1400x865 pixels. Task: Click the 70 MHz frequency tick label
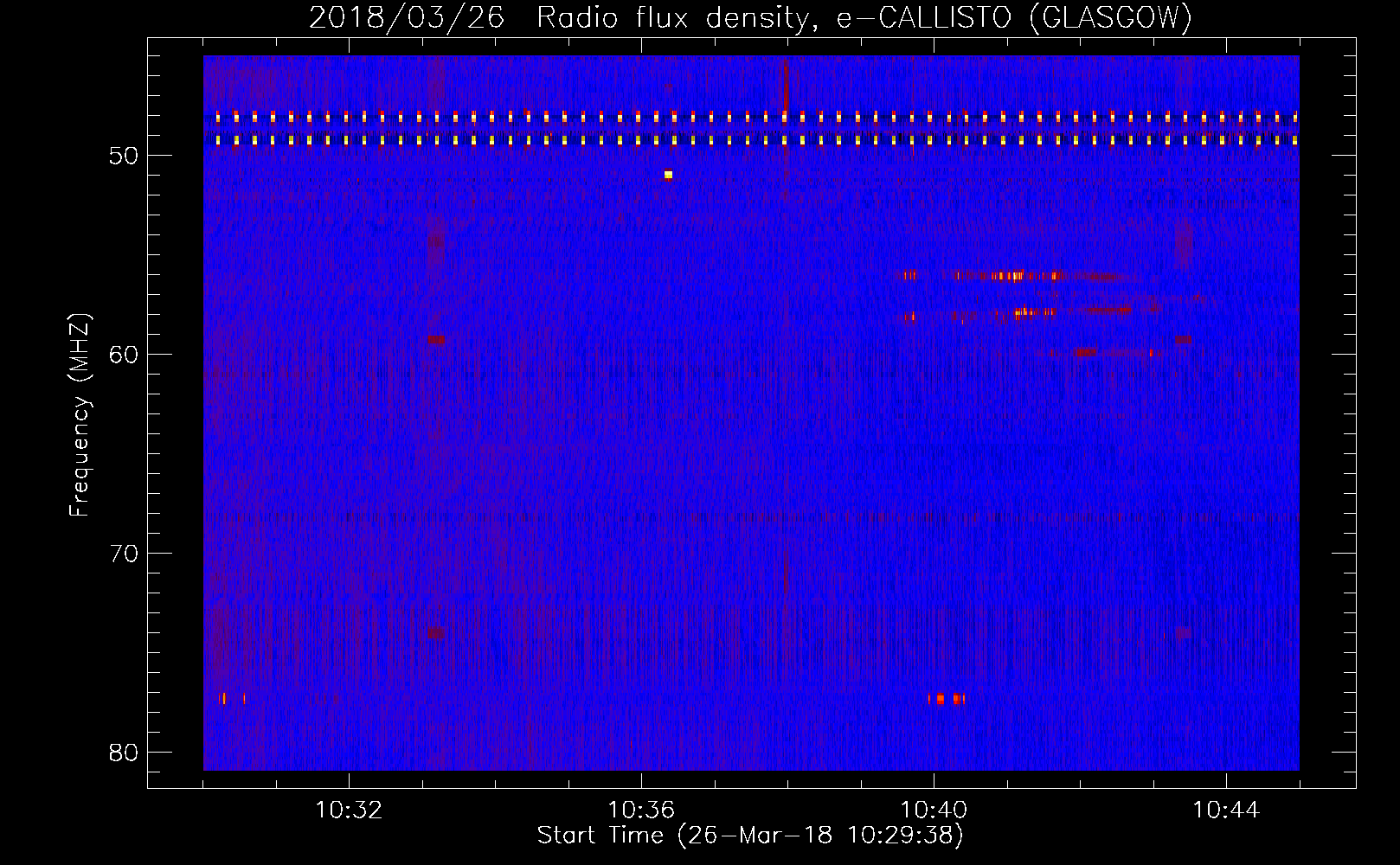pos(124,554)
